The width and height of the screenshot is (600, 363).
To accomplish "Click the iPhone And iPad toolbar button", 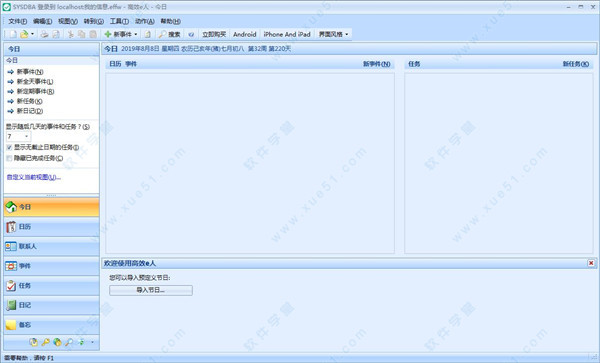I will (x=287, y=34).
